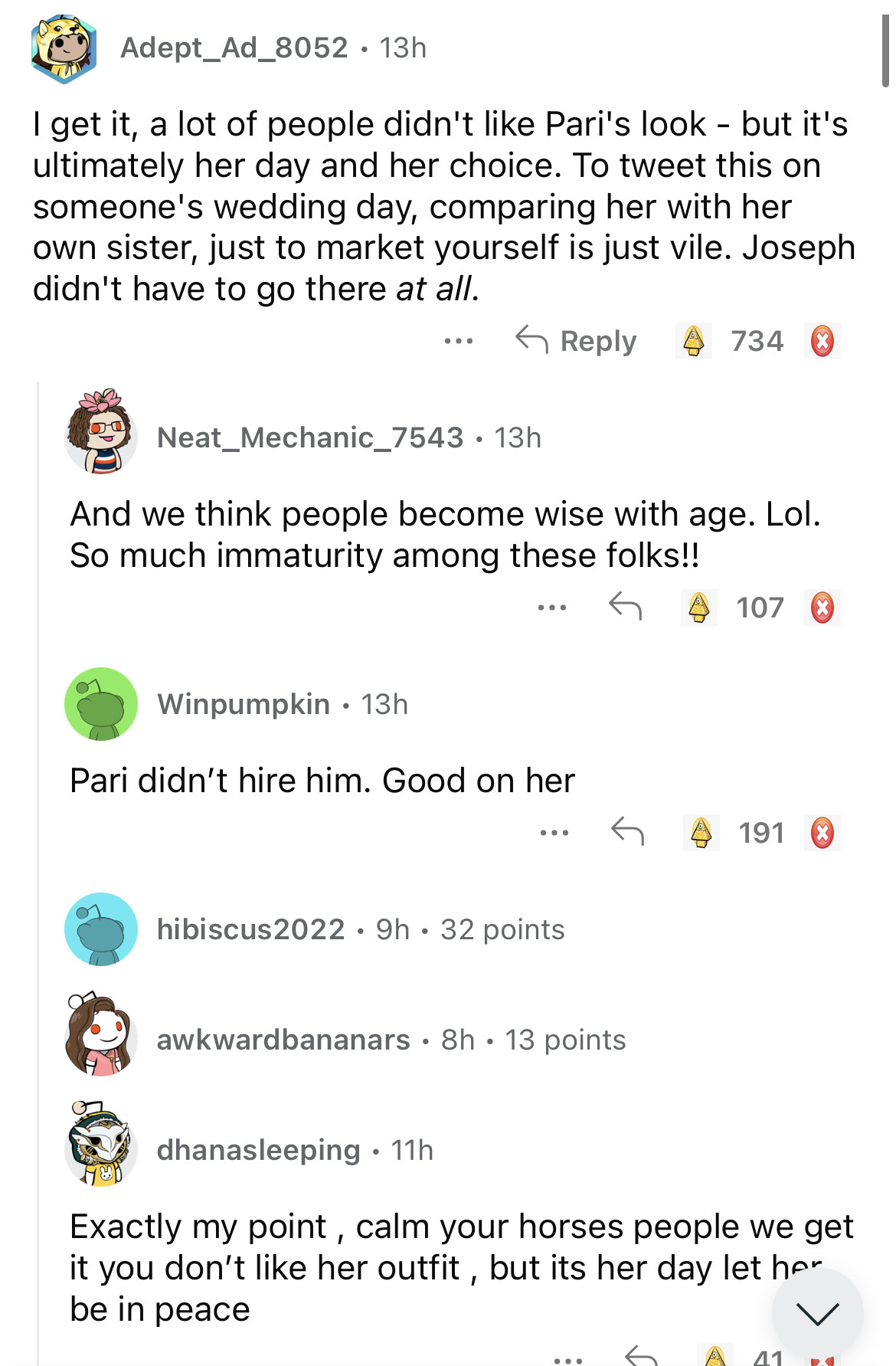Downvote Winpumpkin's comment with 191 points
This screenshot has width=896, height=1366.
(x=822, y=833)
